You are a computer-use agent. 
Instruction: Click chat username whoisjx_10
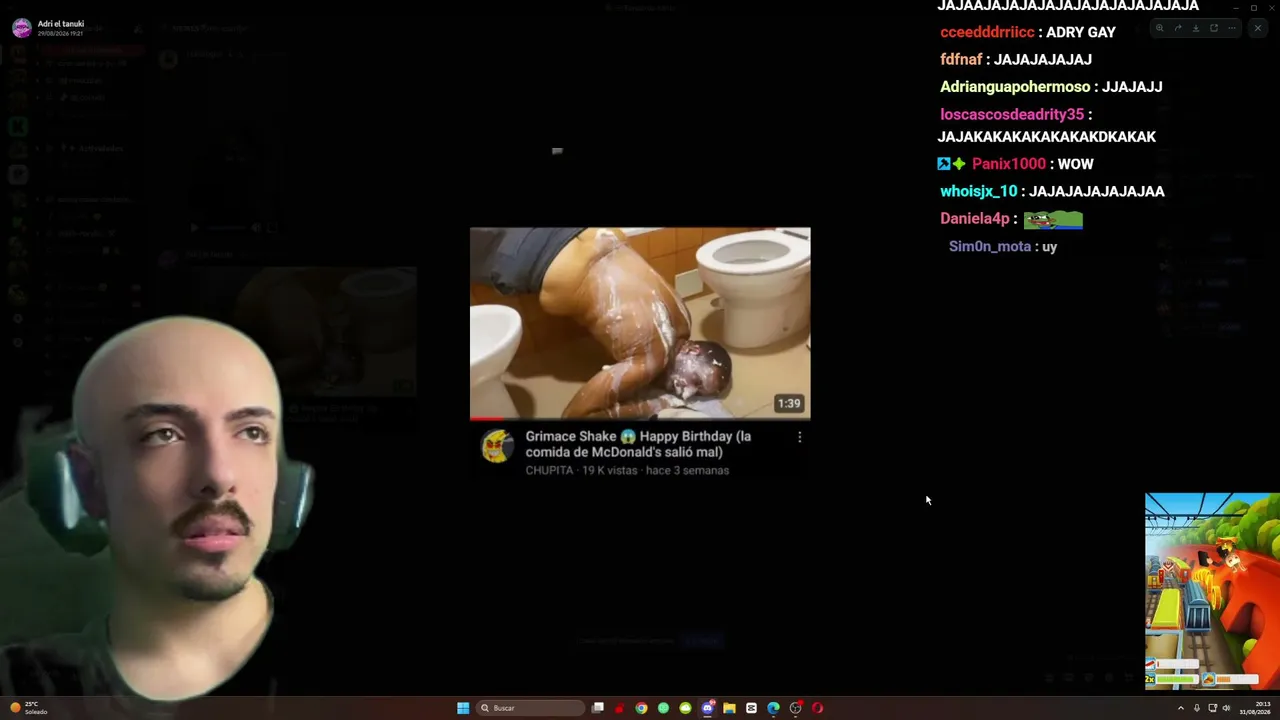979,191
